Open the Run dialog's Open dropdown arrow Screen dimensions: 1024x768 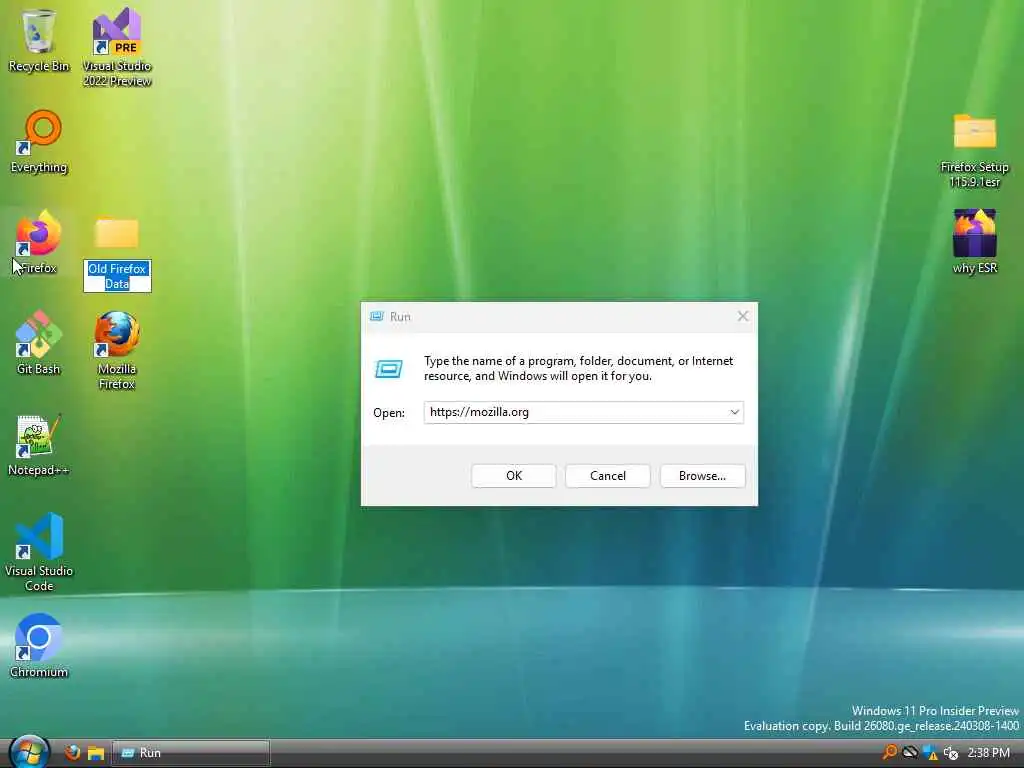coord(734,412)
